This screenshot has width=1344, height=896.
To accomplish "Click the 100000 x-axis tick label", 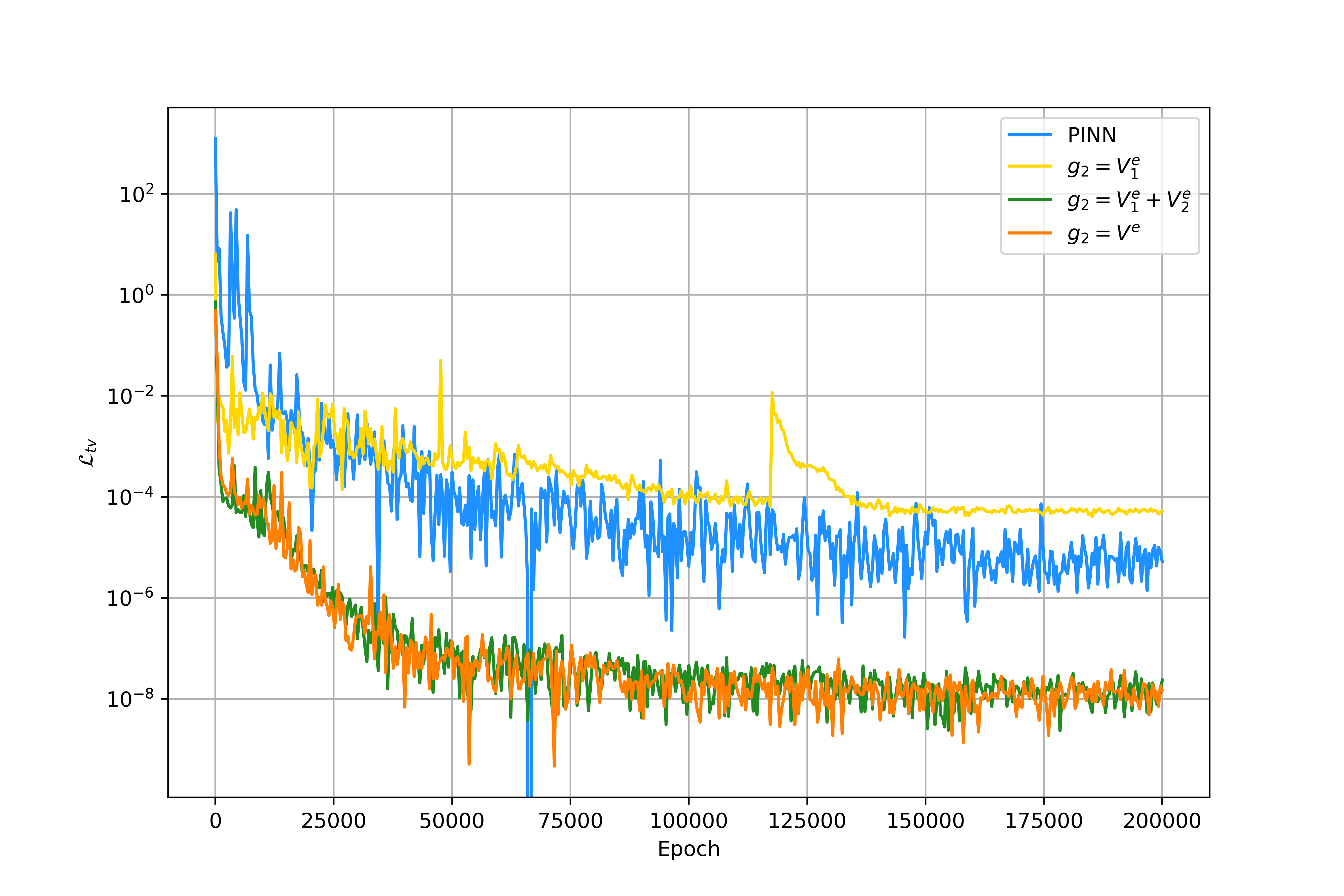I will tap(688, 820).
